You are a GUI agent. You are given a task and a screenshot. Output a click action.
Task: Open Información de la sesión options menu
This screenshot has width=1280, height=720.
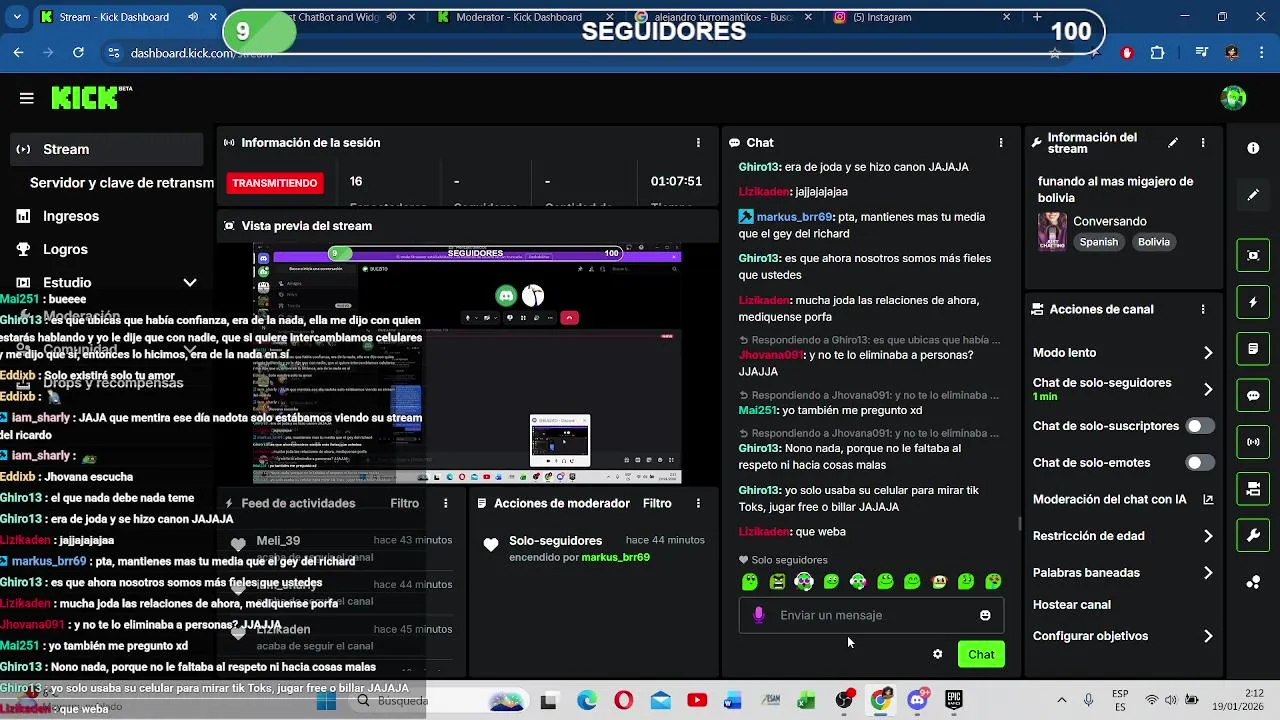point(698,143)
